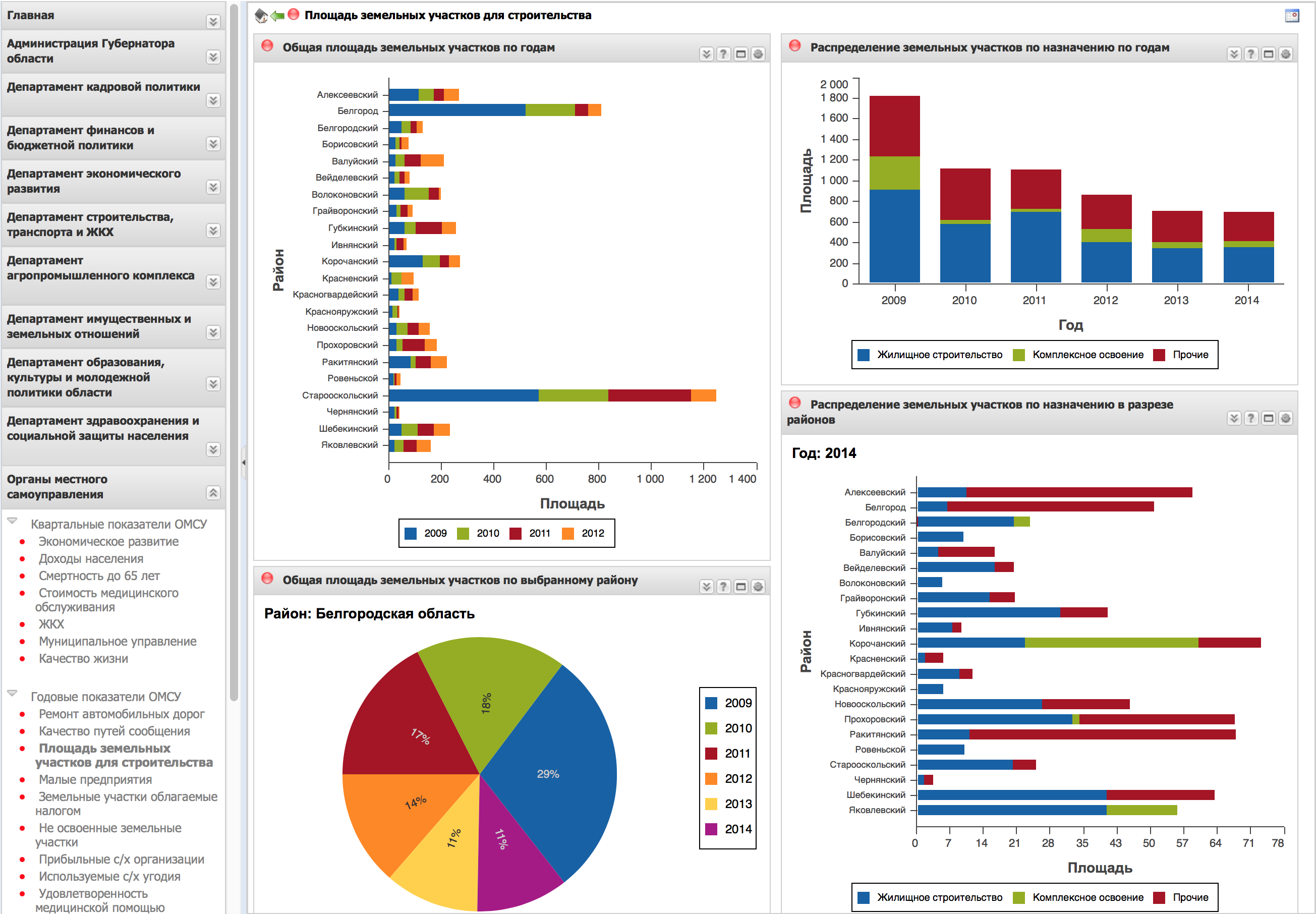The image size is (1316, 914).
Task: Click the green back arrow icon
Action: [277, 16]
